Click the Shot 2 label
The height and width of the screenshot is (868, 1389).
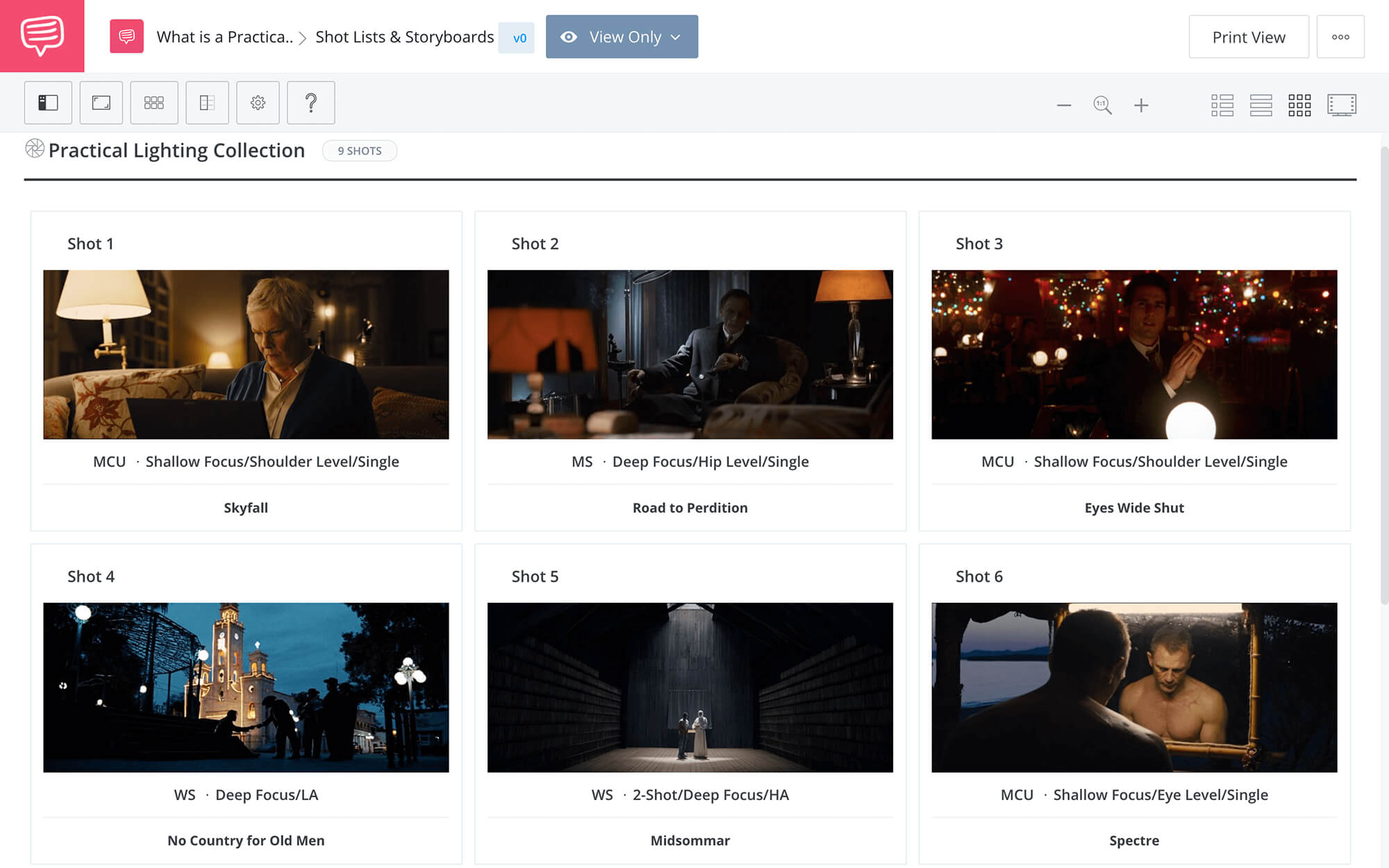coord(535,244)
